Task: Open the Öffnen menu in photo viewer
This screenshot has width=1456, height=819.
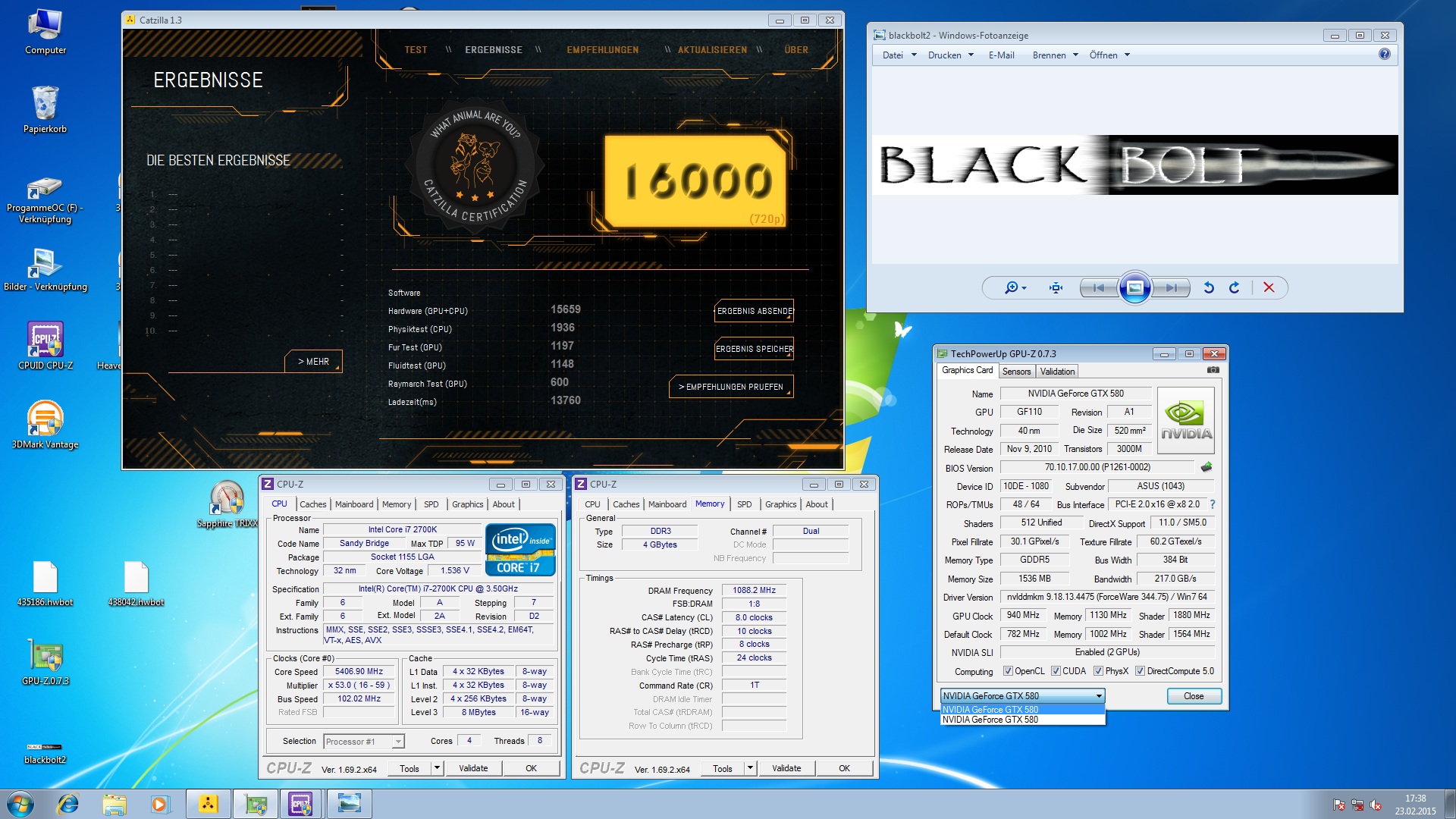Action: coord(1109,55)
